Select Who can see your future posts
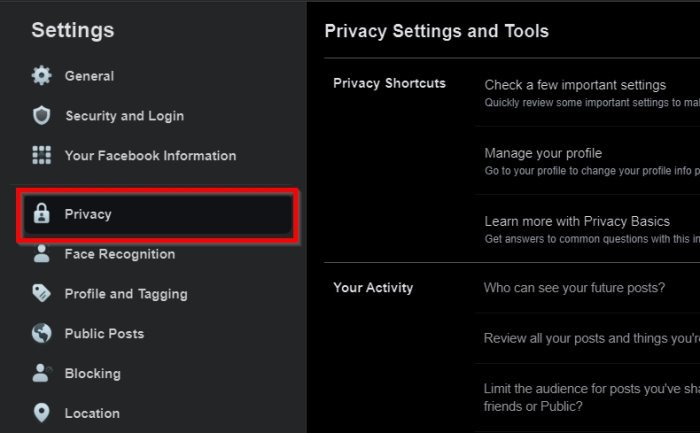The height and width of the screenshot is (433, 700). tap(574, 288)
